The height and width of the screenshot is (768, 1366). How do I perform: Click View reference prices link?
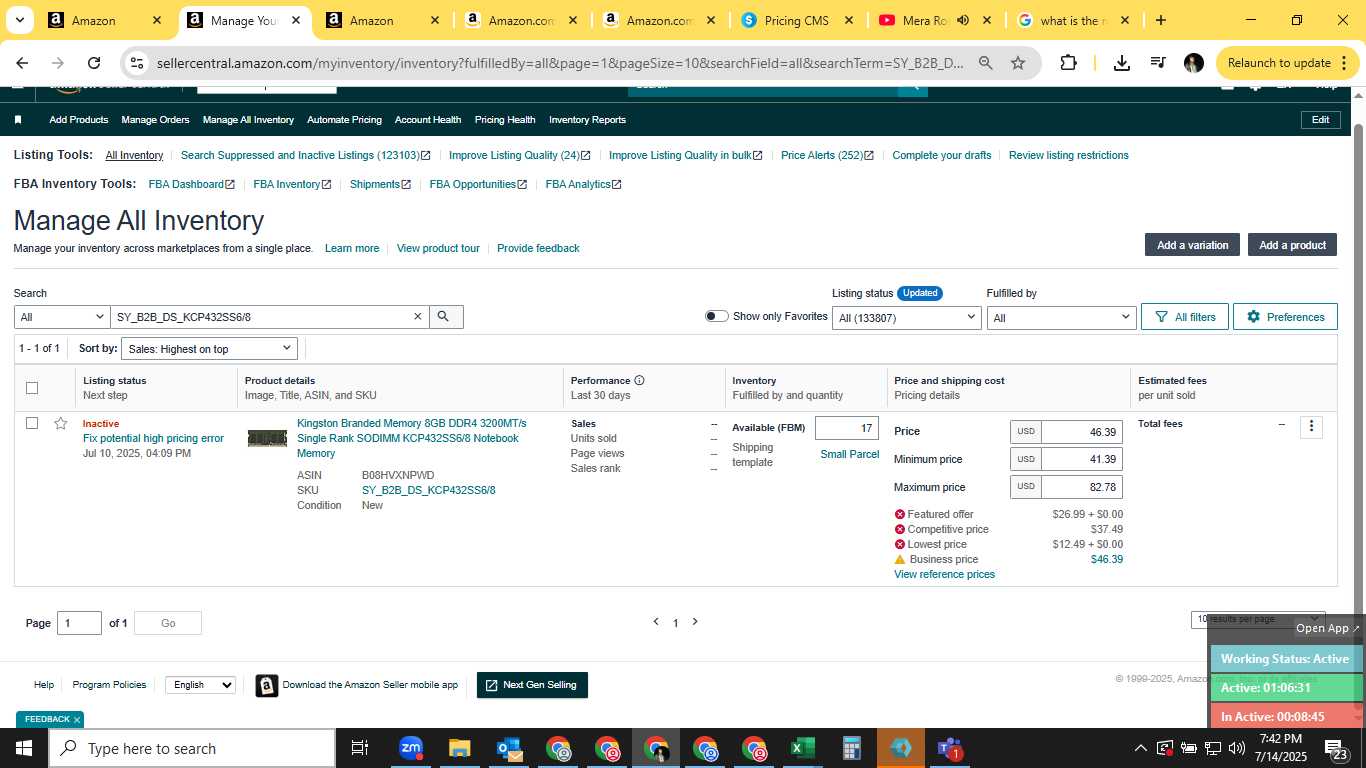pyautogui.click(x=944, y=574)
